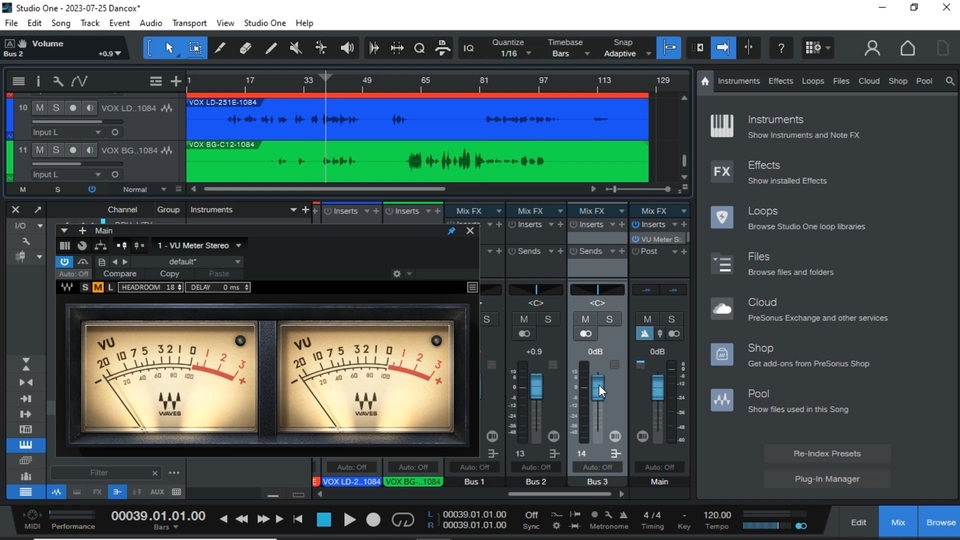Open the Cloud icon in browser
The width and height of the screenshot is (960, 540).
point(722,309)
